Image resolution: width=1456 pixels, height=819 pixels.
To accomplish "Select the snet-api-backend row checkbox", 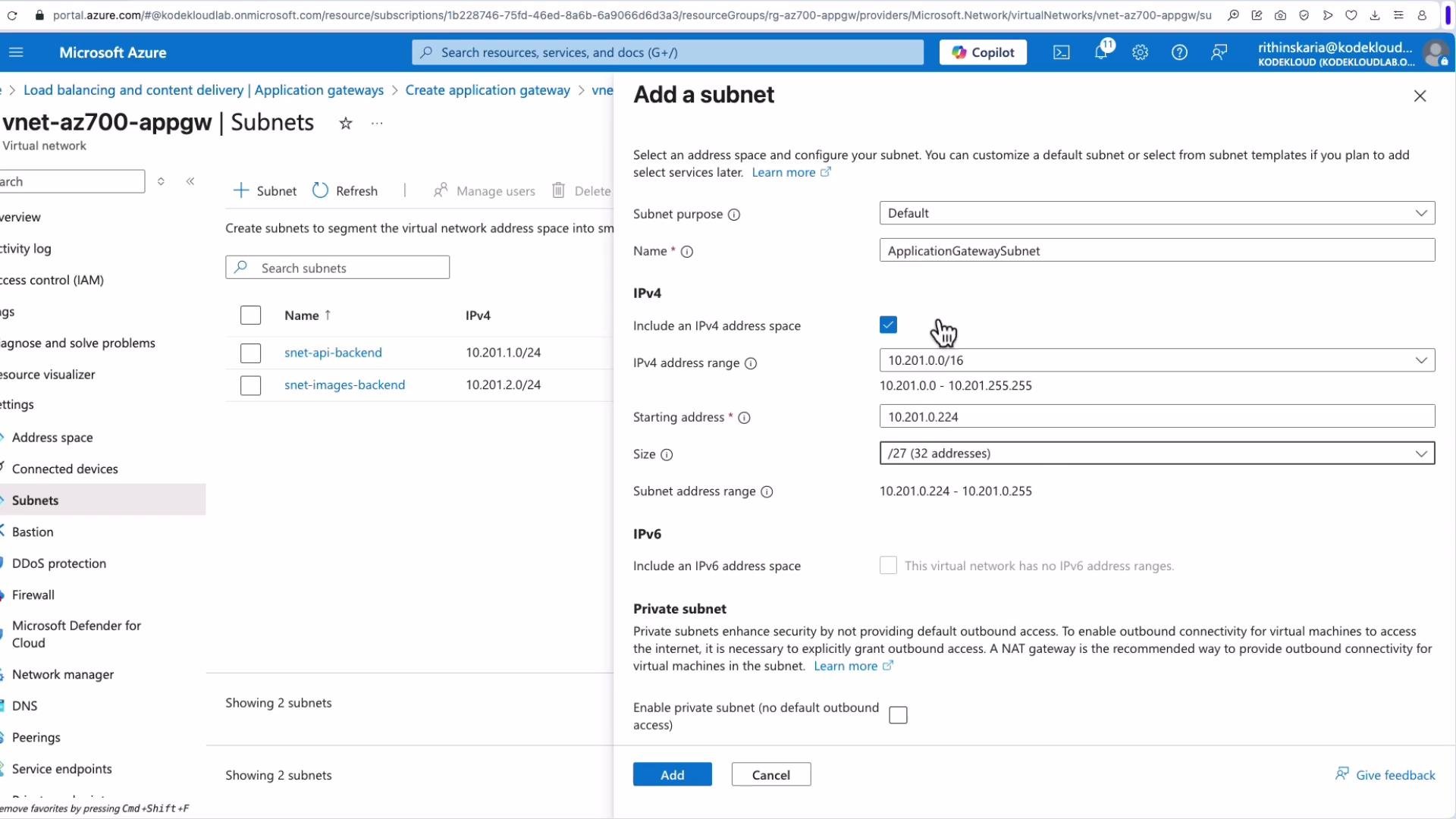I will click(x=250, y=353).
